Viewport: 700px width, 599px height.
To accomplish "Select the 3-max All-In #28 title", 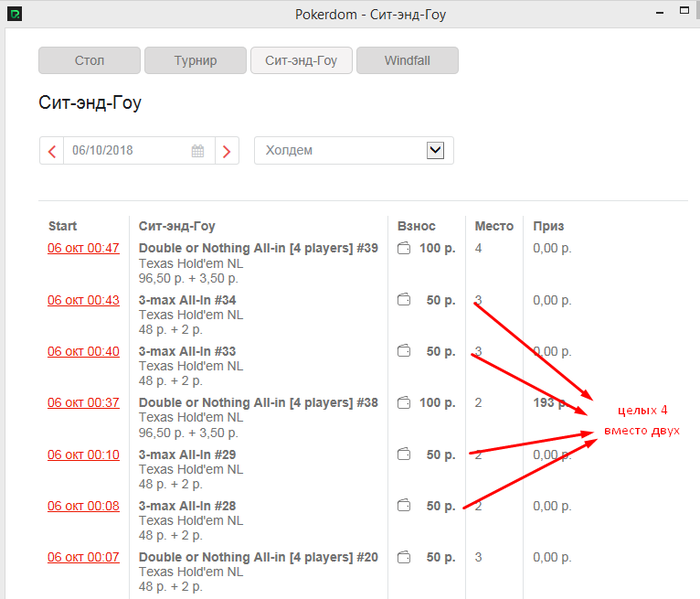I will pyautogui.click(x=187, y=506).
